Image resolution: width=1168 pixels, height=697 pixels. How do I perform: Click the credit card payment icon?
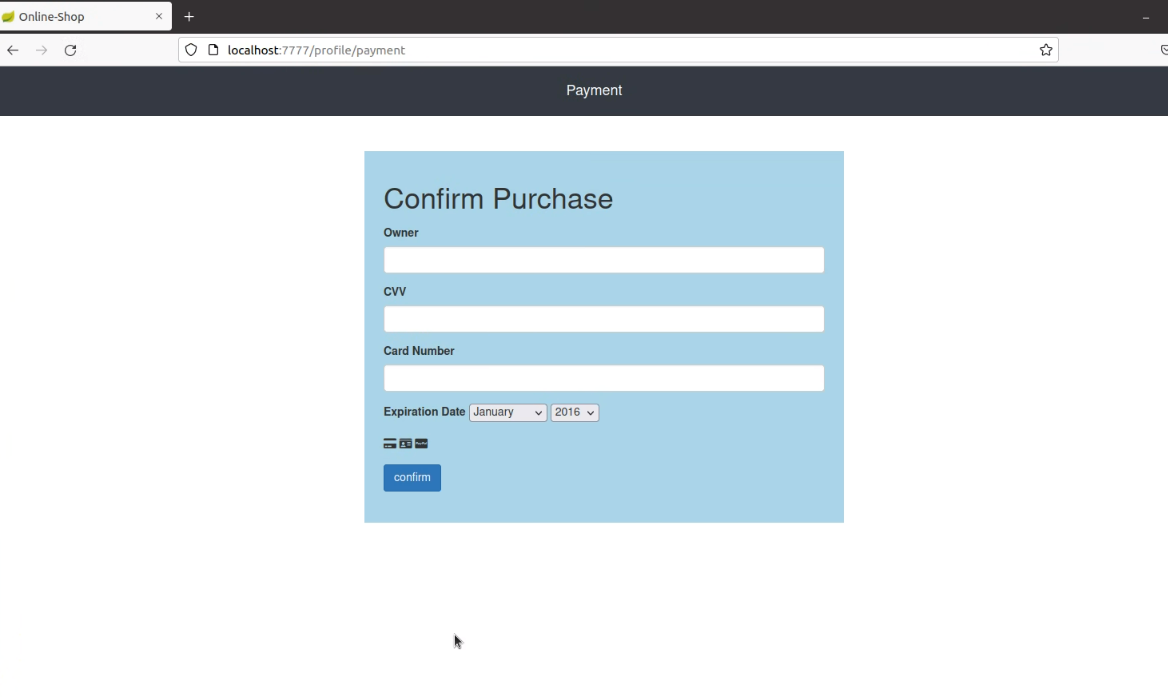pos(390,444)
